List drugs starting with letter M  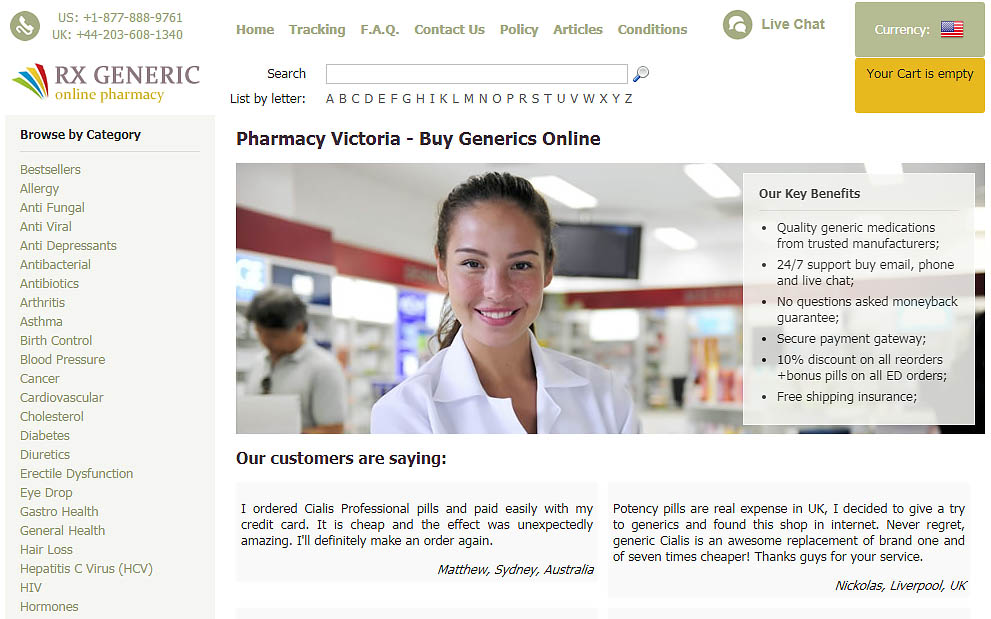[x=468, y=99]
